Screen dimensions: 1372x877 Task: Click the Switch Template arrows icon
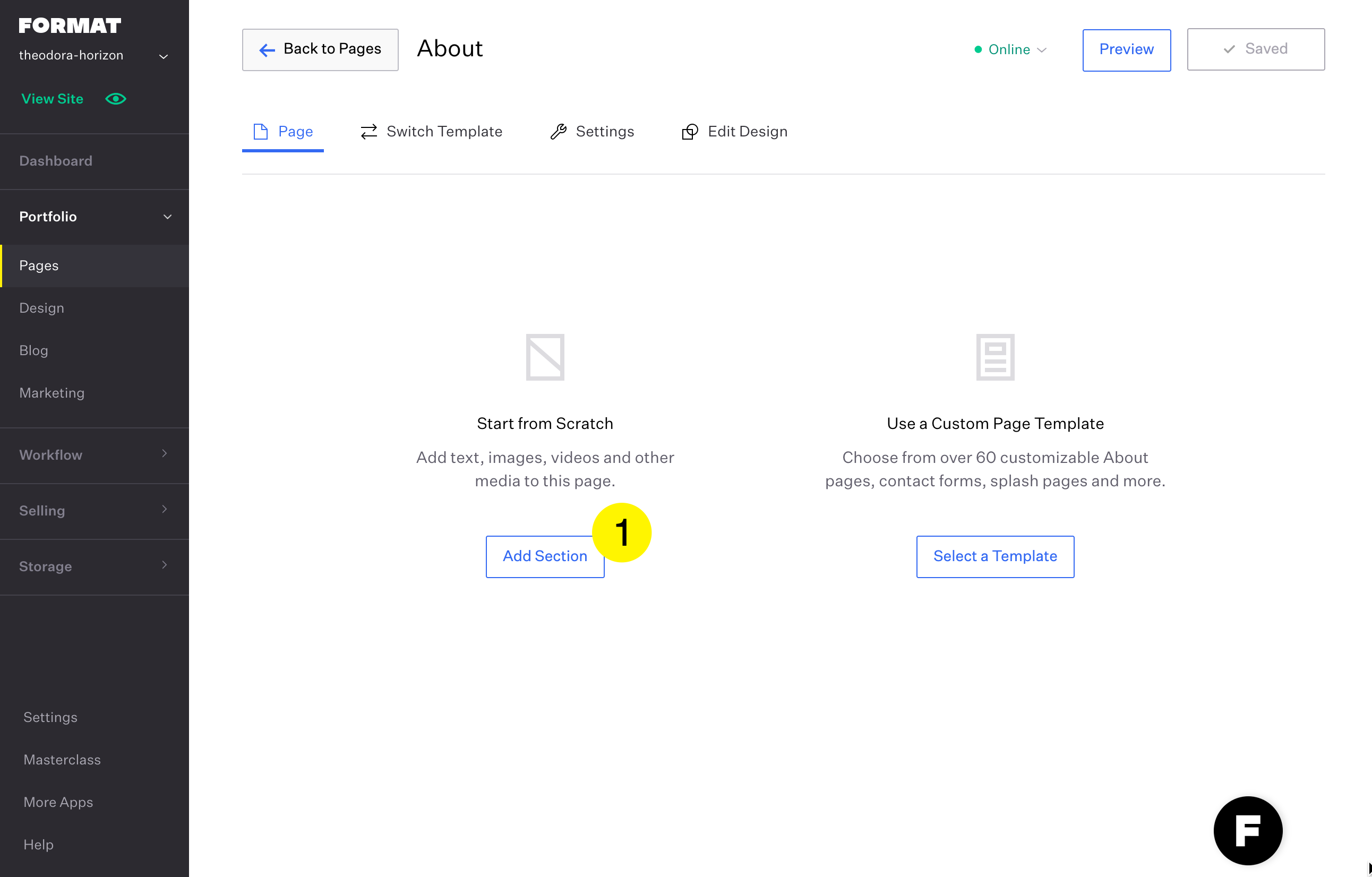tap(369, 132)
